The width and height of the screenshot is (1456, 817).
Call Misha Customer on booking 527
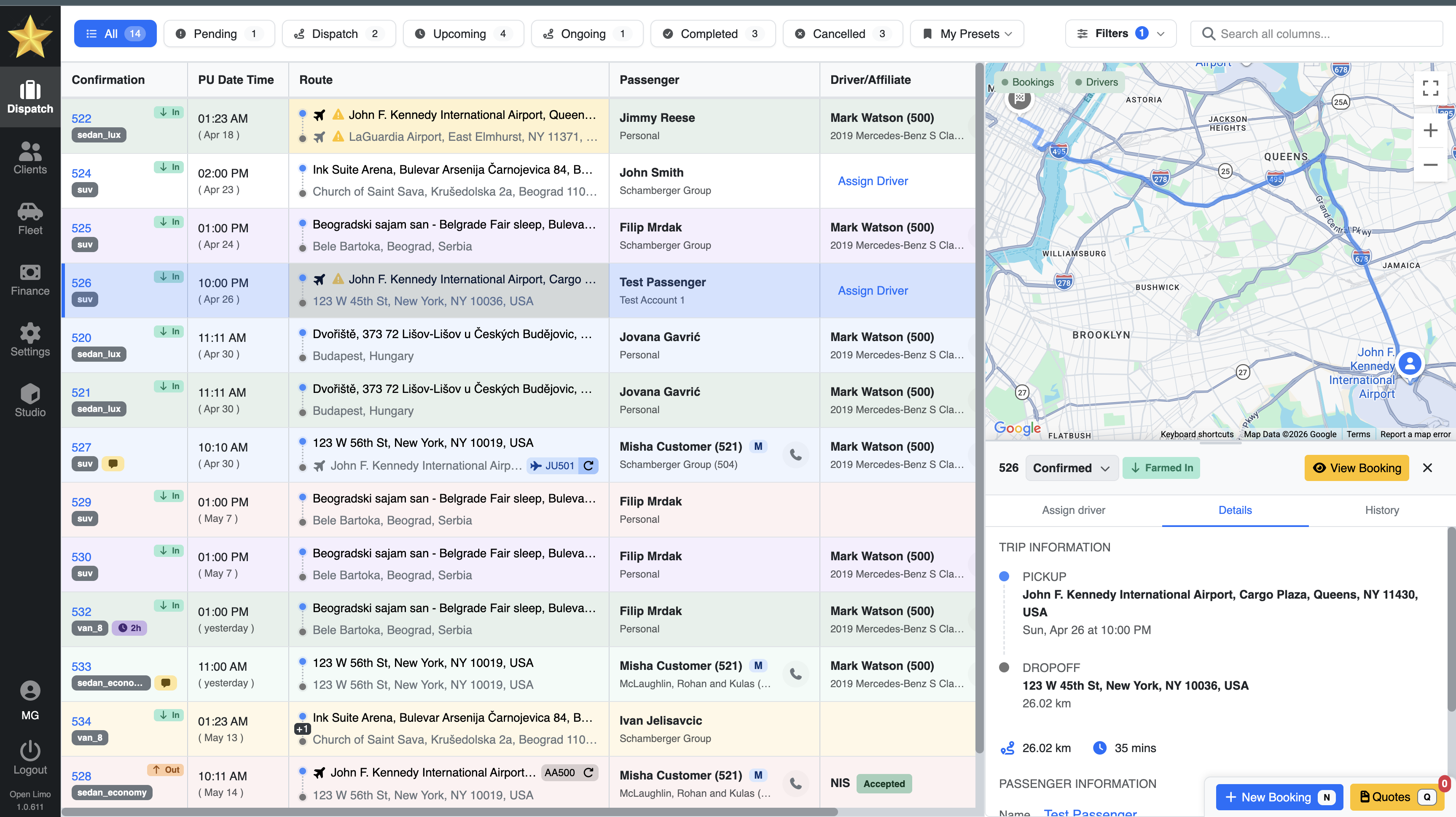click(795, 454)
